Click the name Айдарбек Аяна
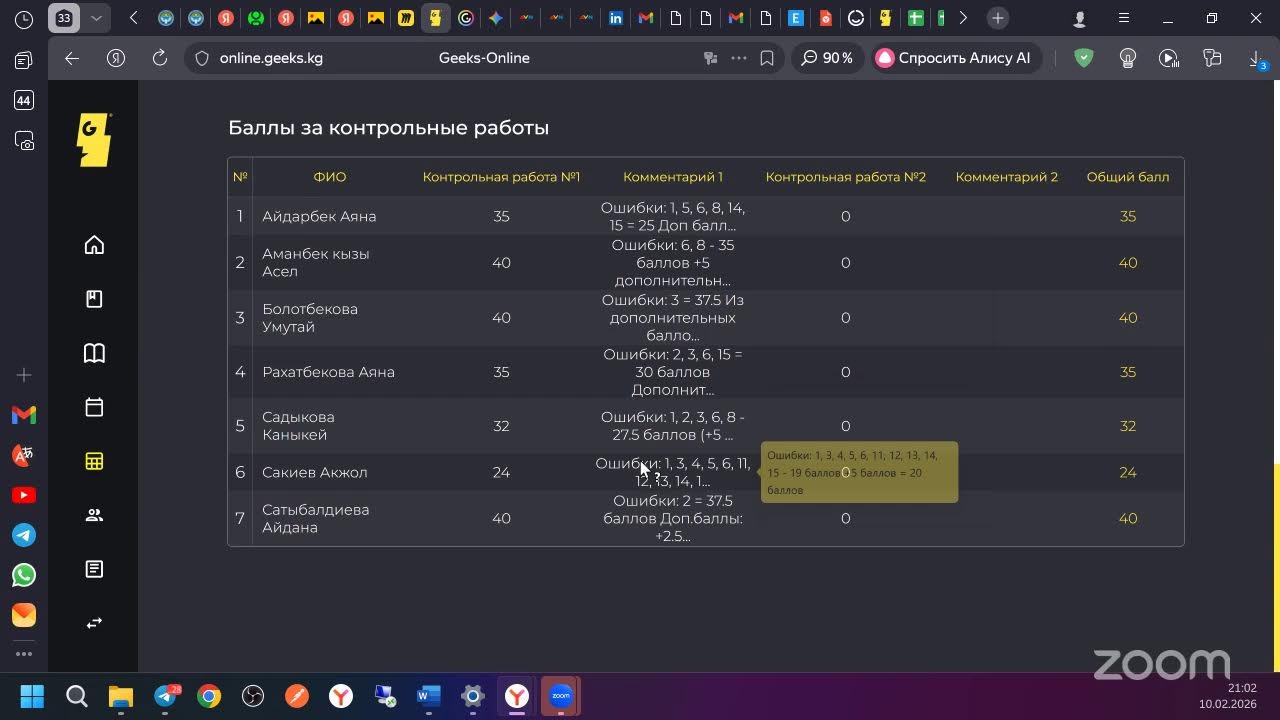The width and height of the screenshot is (1280, 720). [x=319, y=216]
